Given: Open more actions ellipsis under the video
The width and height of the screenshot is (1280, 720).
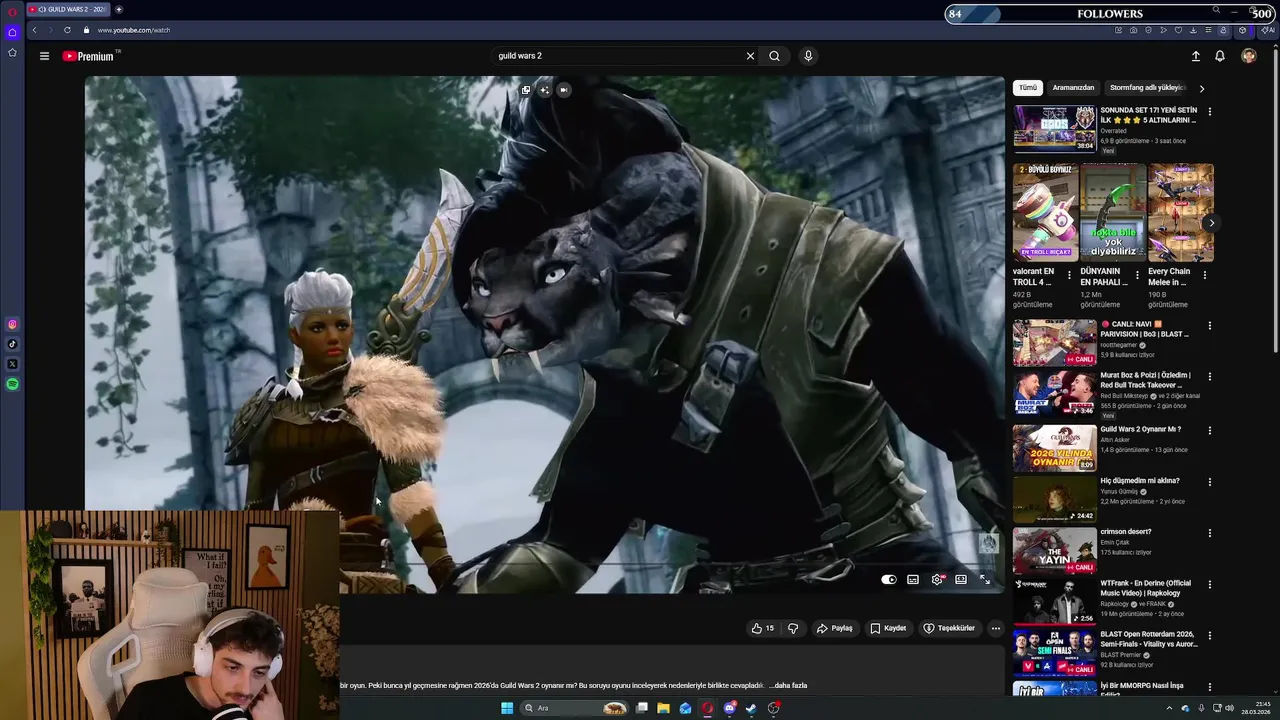Looking at the screenshot, I should click(x=995, y=628).
